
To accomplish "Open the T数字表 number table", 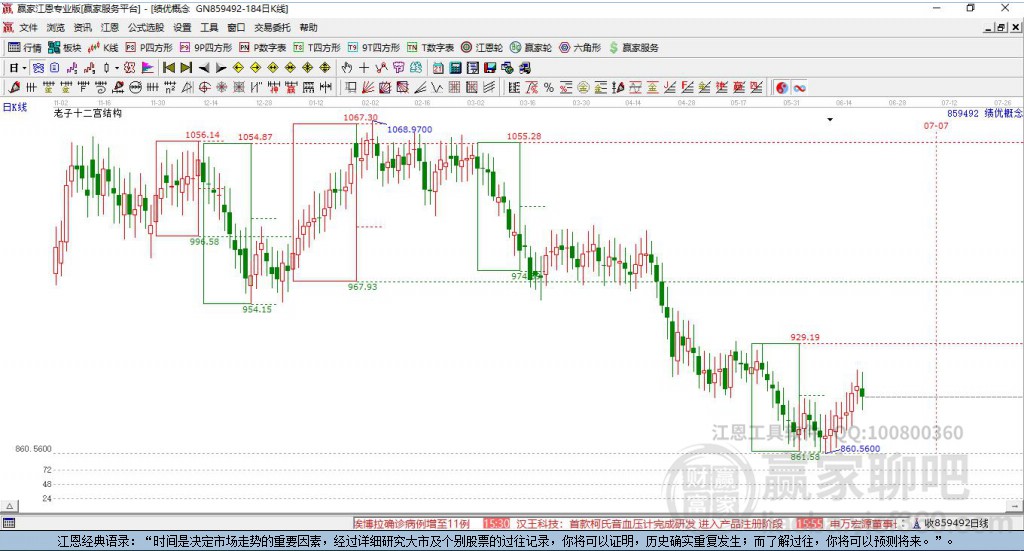I will click(430, 48).
